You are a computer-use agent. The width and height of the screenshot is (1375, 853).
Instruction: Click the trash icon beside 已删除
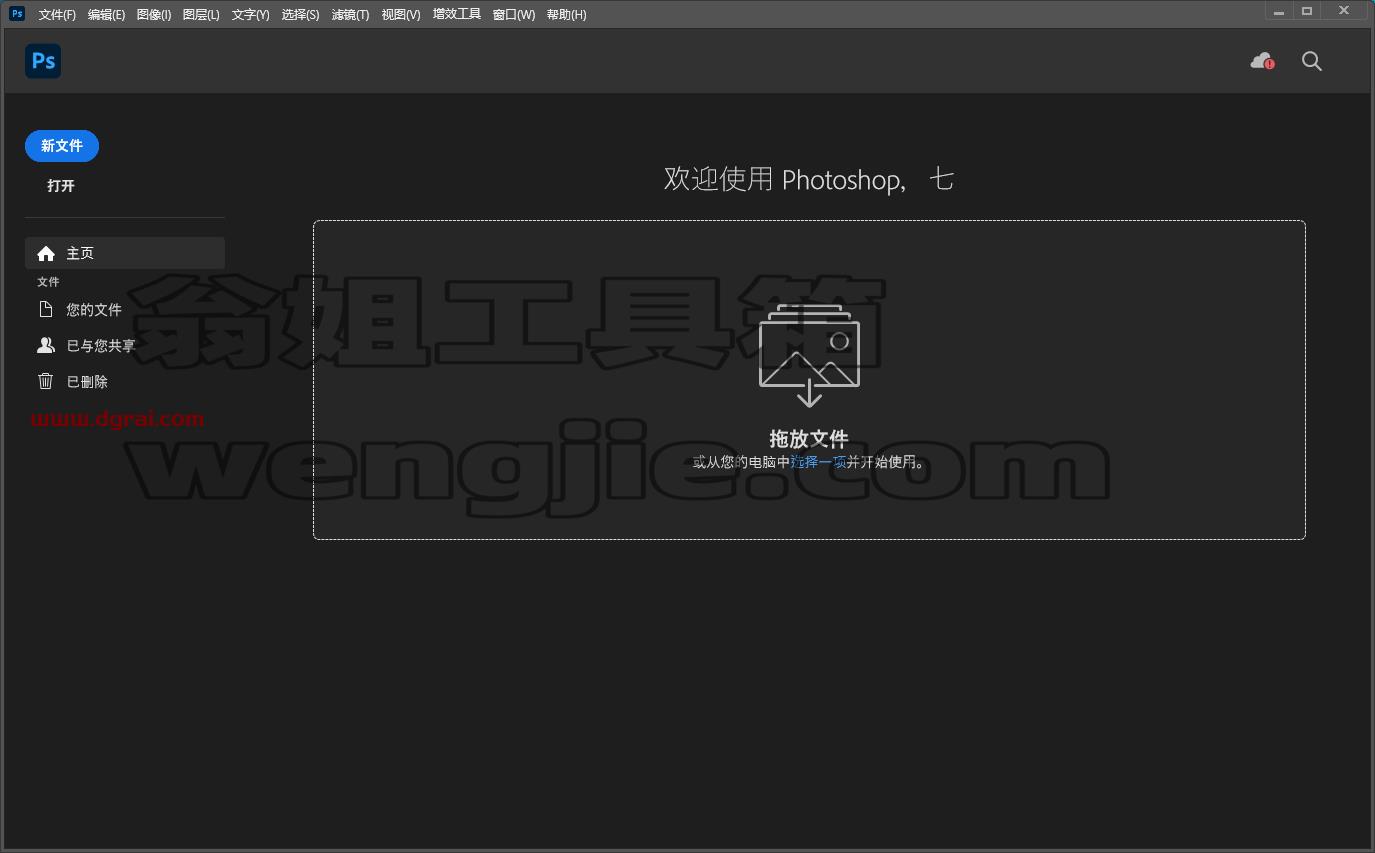click(x=45, y=381)
